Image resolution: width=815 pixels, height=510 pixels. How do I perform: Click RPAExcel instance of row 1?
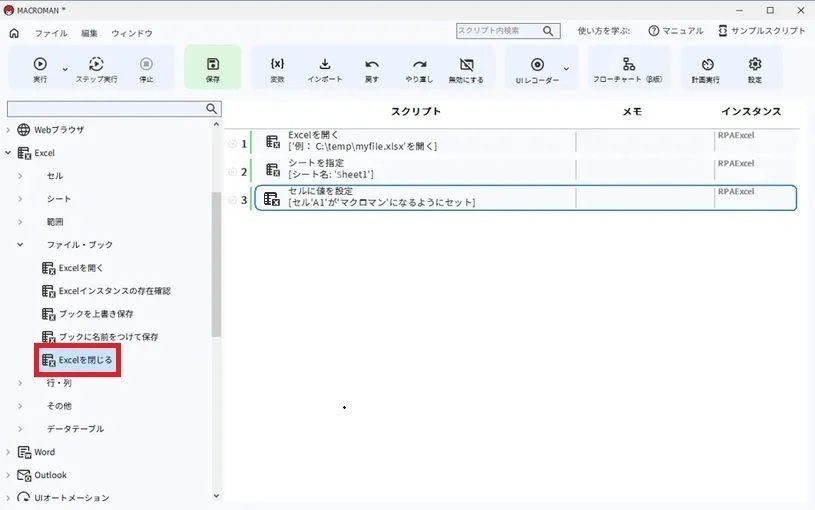[735, 135]
